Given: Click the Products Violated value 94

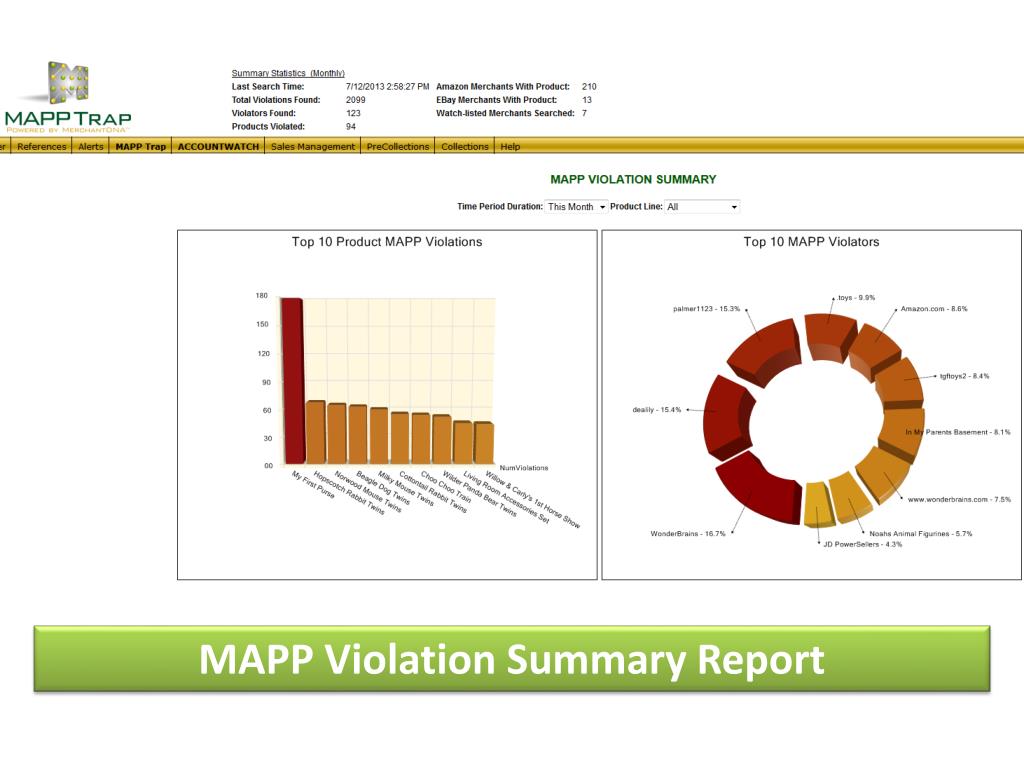Looking at the screenshot, I should coord(351,127).
